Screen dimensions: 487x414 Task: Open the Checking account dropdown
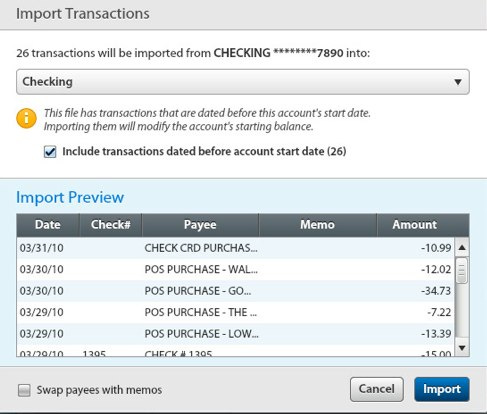pyautogui.click(x=243, y=82)
